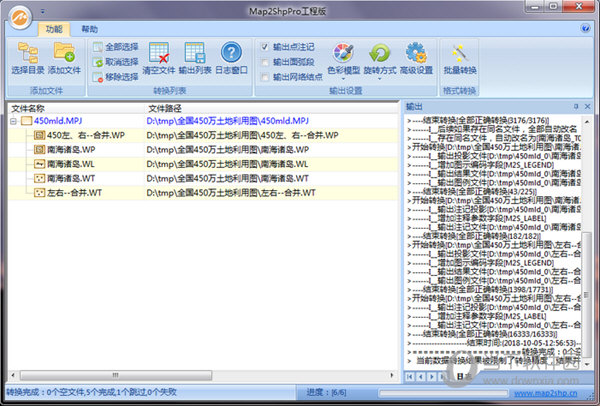The height and width of the screenshot is (406, 600).
Task: Click the 文件名称 column header
Action: pyautogui.click(x=76, y=108)
